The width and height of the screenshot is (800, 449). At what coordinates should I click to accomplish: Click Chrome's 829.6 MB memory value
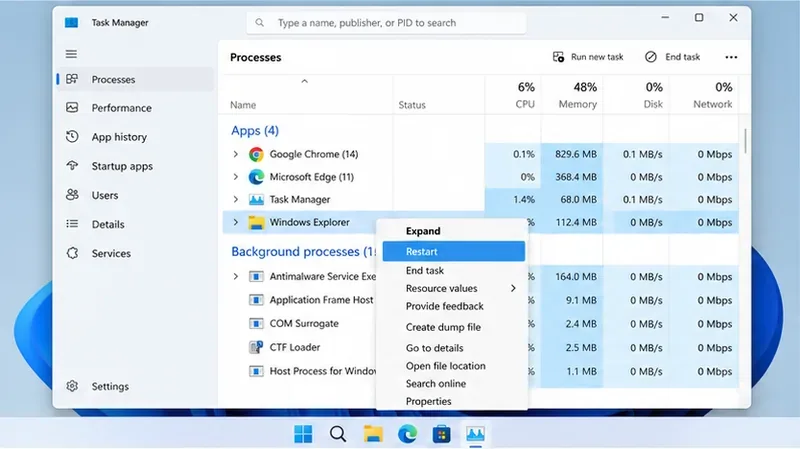pyautogui.click(x=576, y=154)
